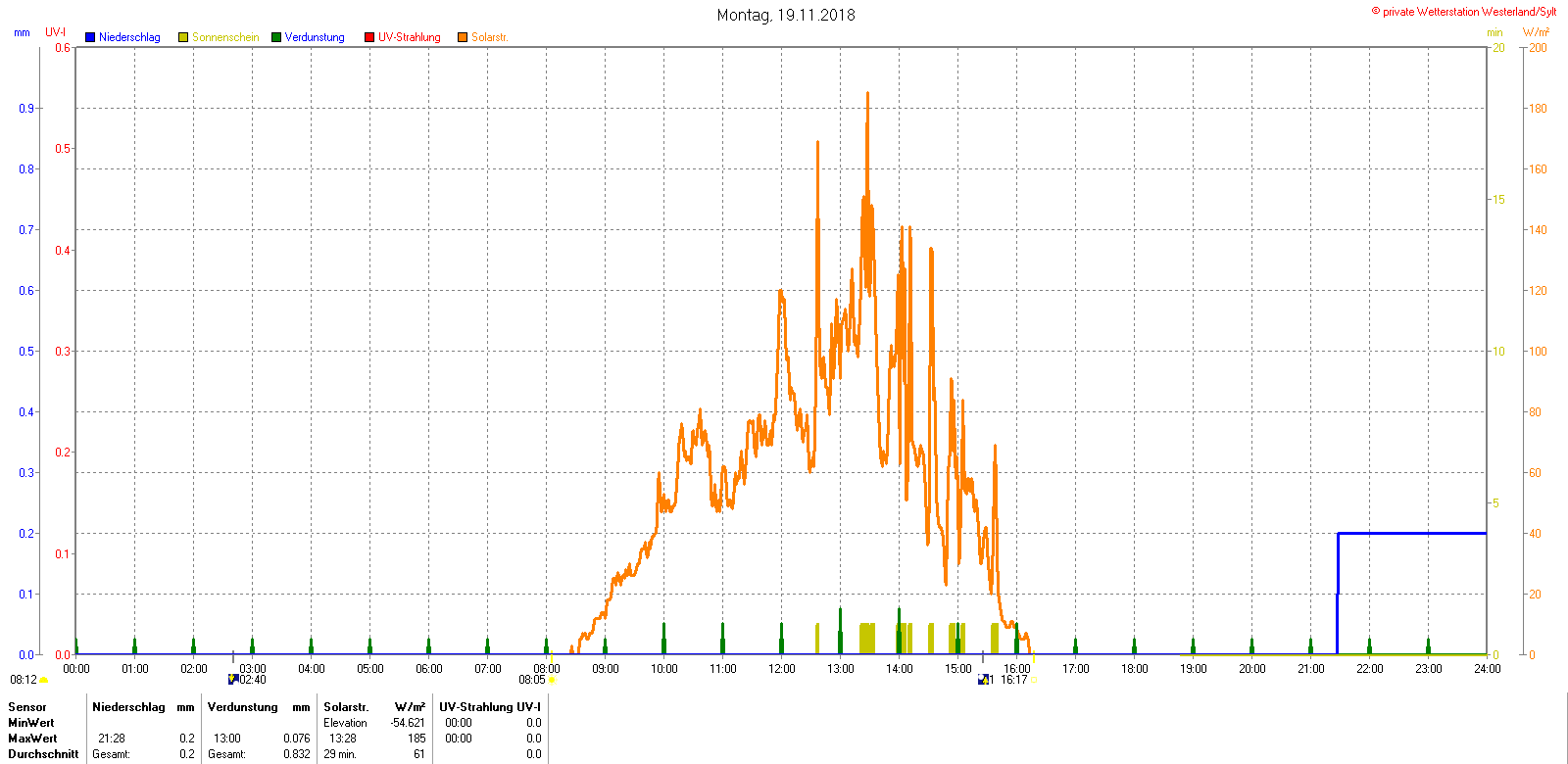The height and width of the screenshot is (764, 1568).
Task: Select the UV-Strahlung legend label
Action: 410,37
